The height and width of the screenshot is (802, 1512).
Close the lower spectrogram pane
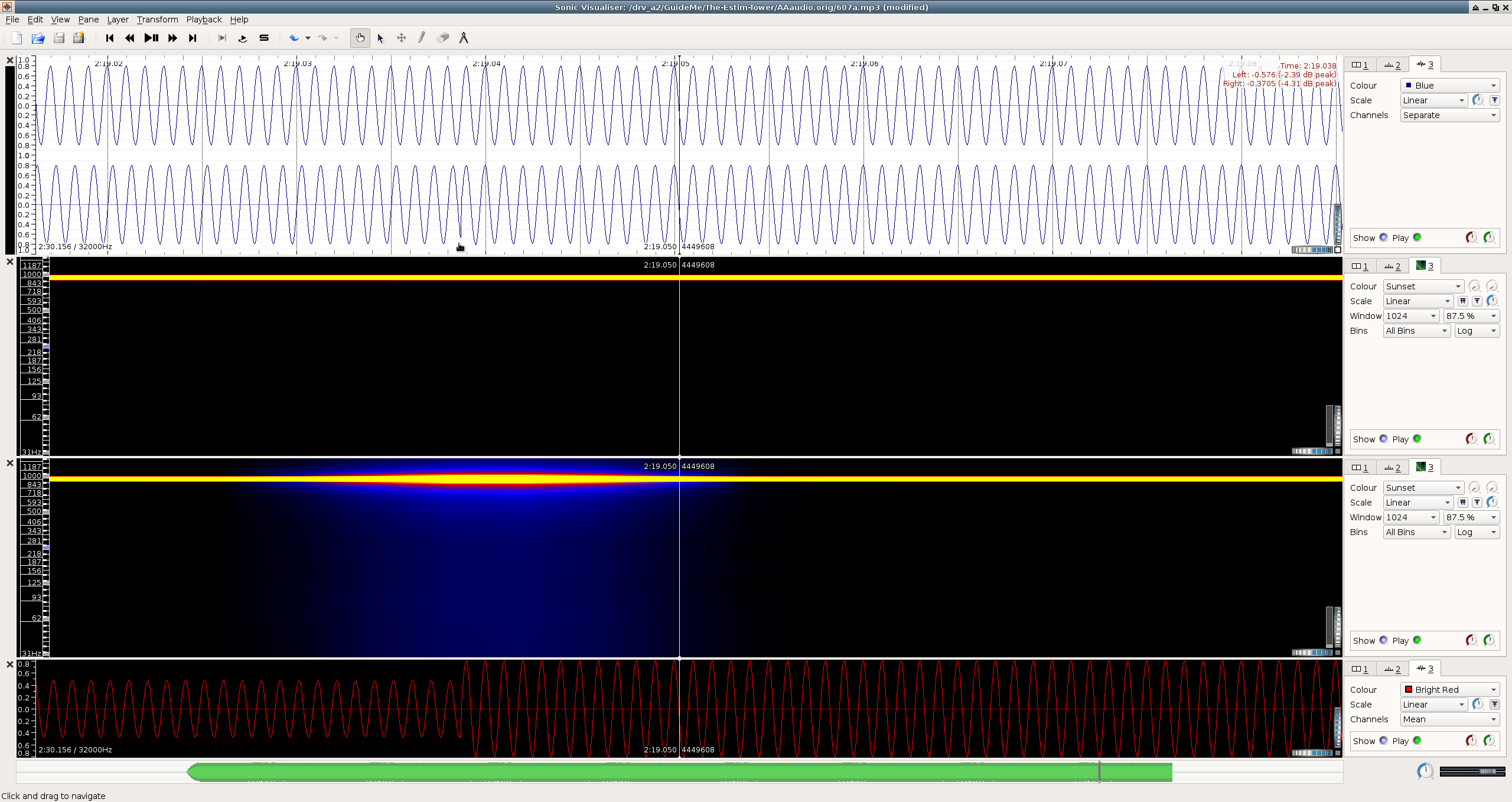click(9, 463)
